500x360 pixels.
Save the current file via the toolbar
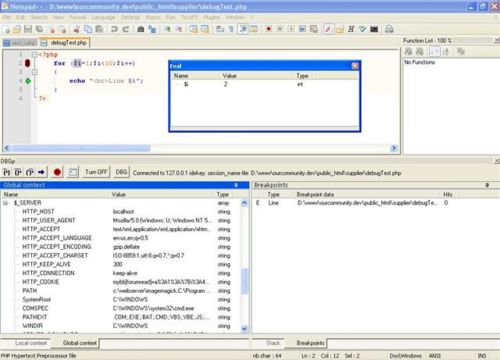pos(28,29)
